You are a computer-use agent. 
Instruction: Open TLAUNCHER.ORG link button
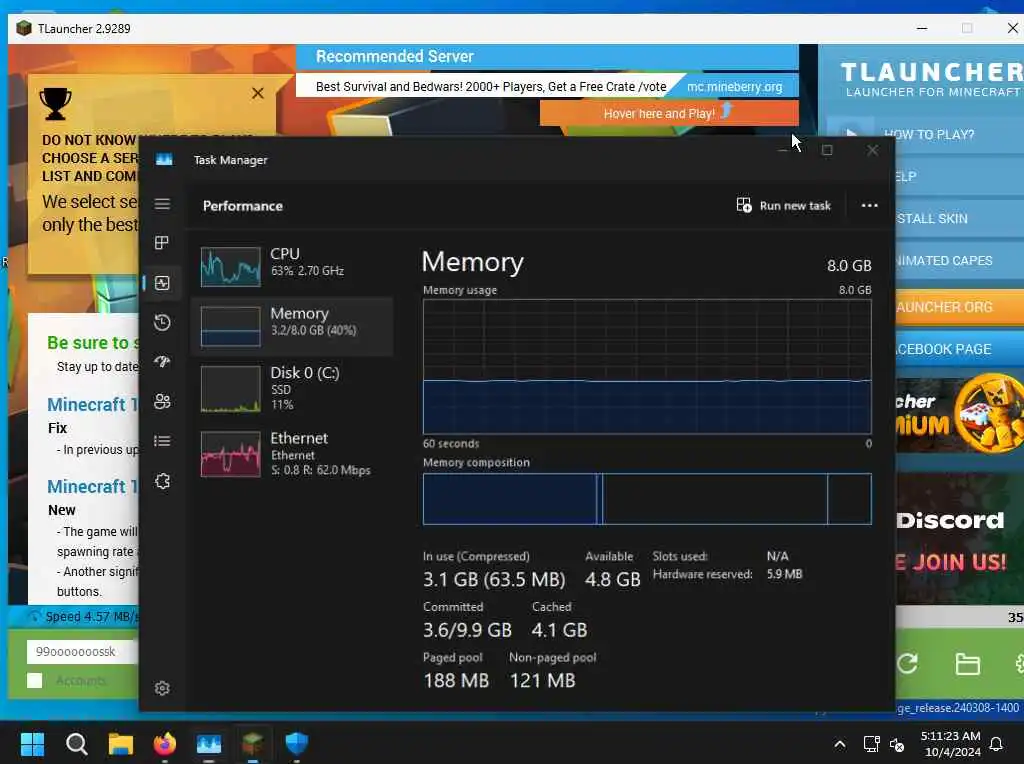coord(960,307)
